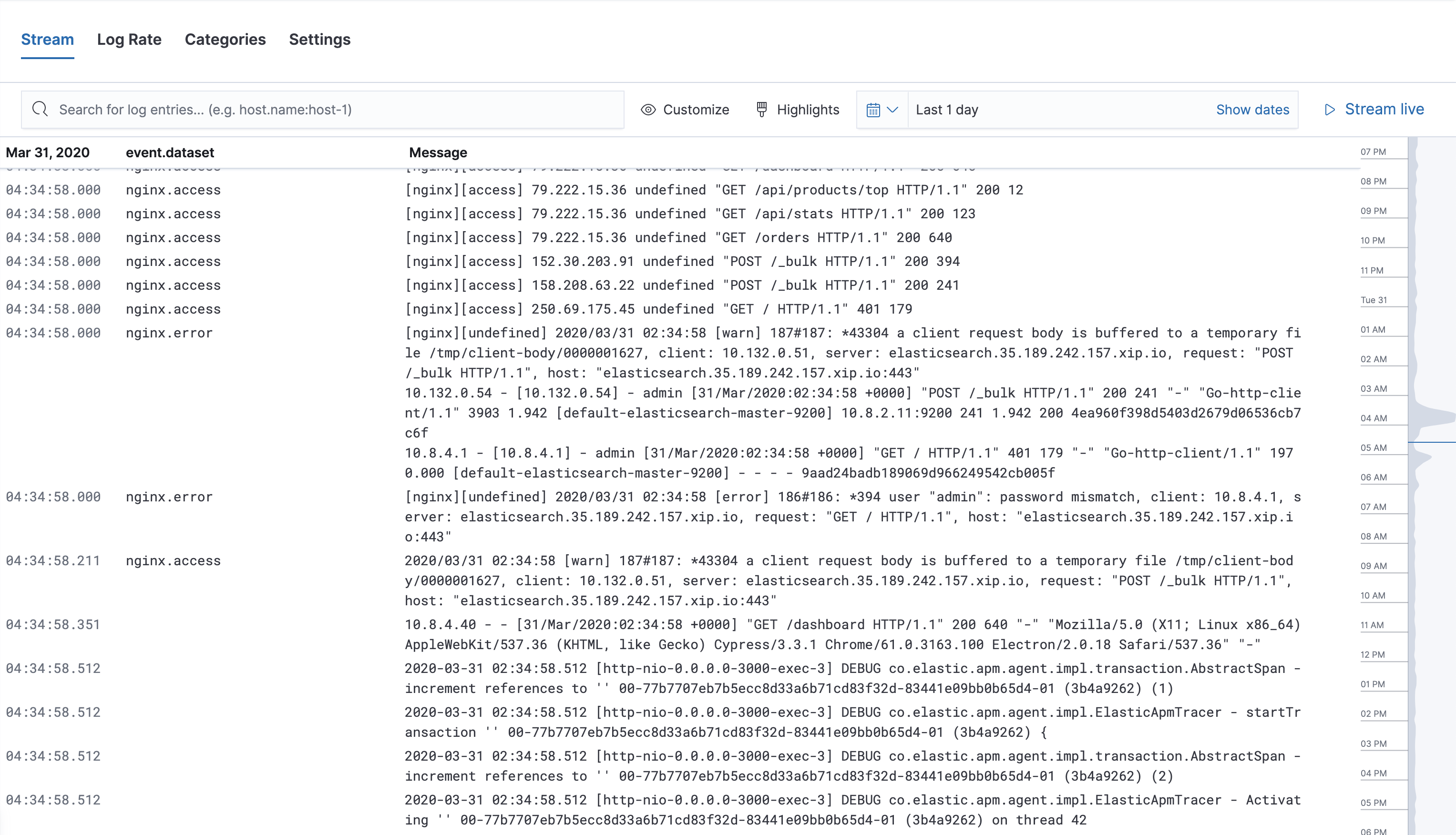Click the Customize icon in toolbar
This screenshot has height=835, width=1456.
click(649, 109)
